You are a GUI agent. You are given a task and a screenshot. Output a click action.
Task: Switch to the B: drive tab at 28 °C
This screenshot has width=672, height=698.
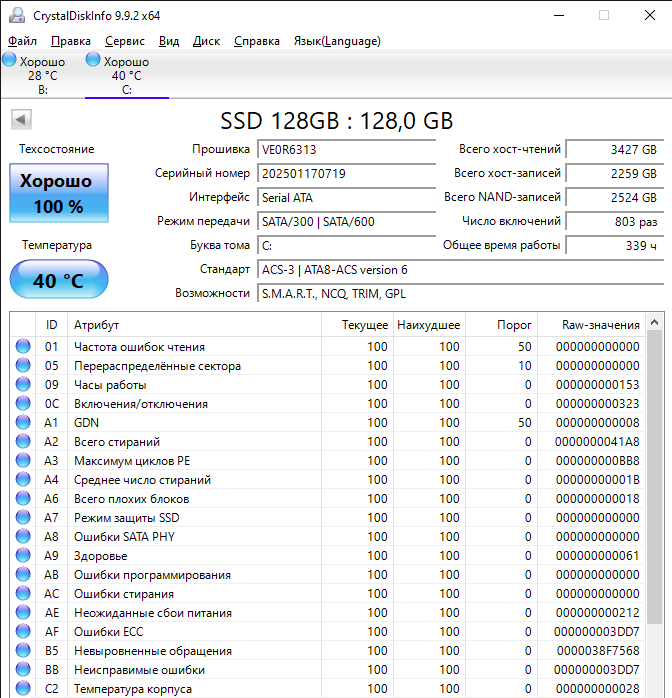pyautogui.click(x=42, y=74)
